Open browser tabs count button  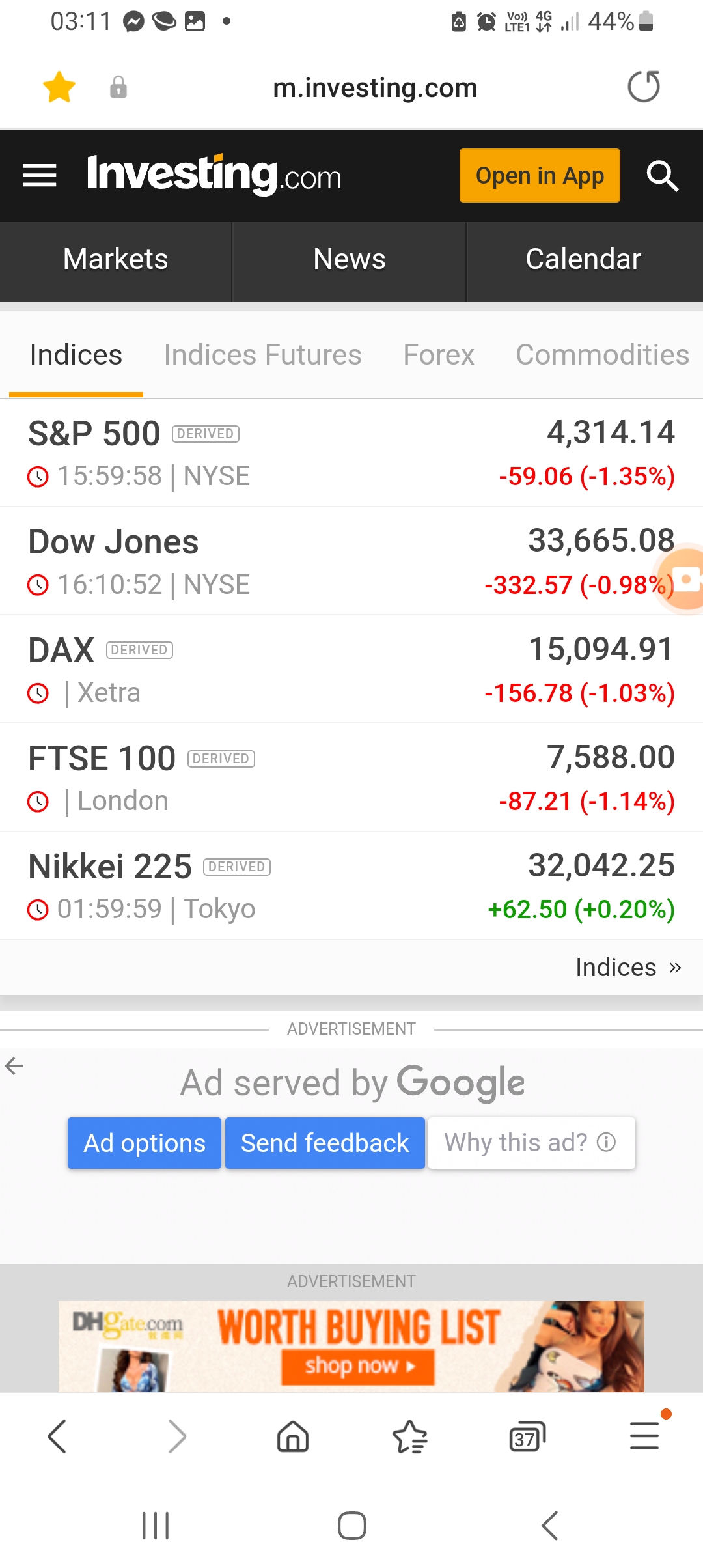point(527,1436)
